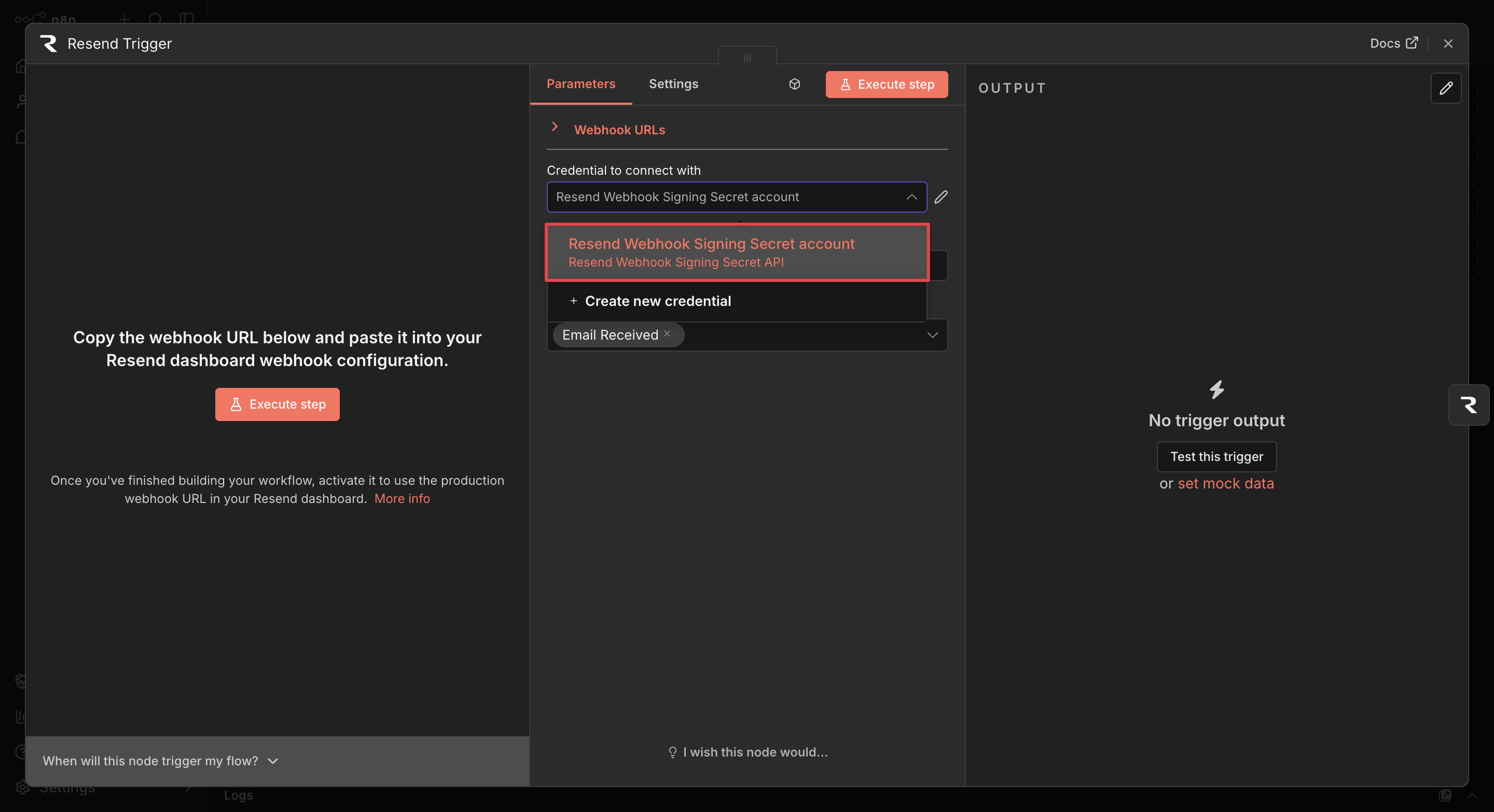1494x812 pixels.
Task: Click the Resend logo in header
Action: pyautogui.click(x=49, y=44)
